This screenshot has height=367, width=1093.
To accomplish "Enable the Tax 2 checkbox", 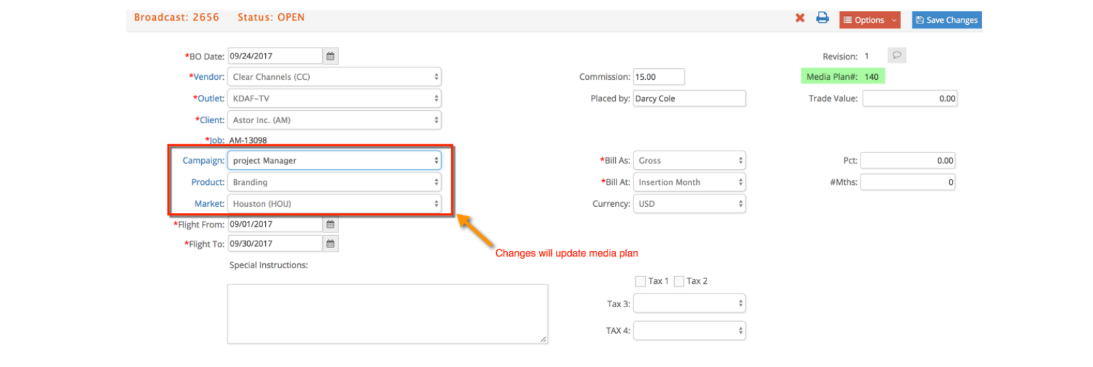I will 679,280.
